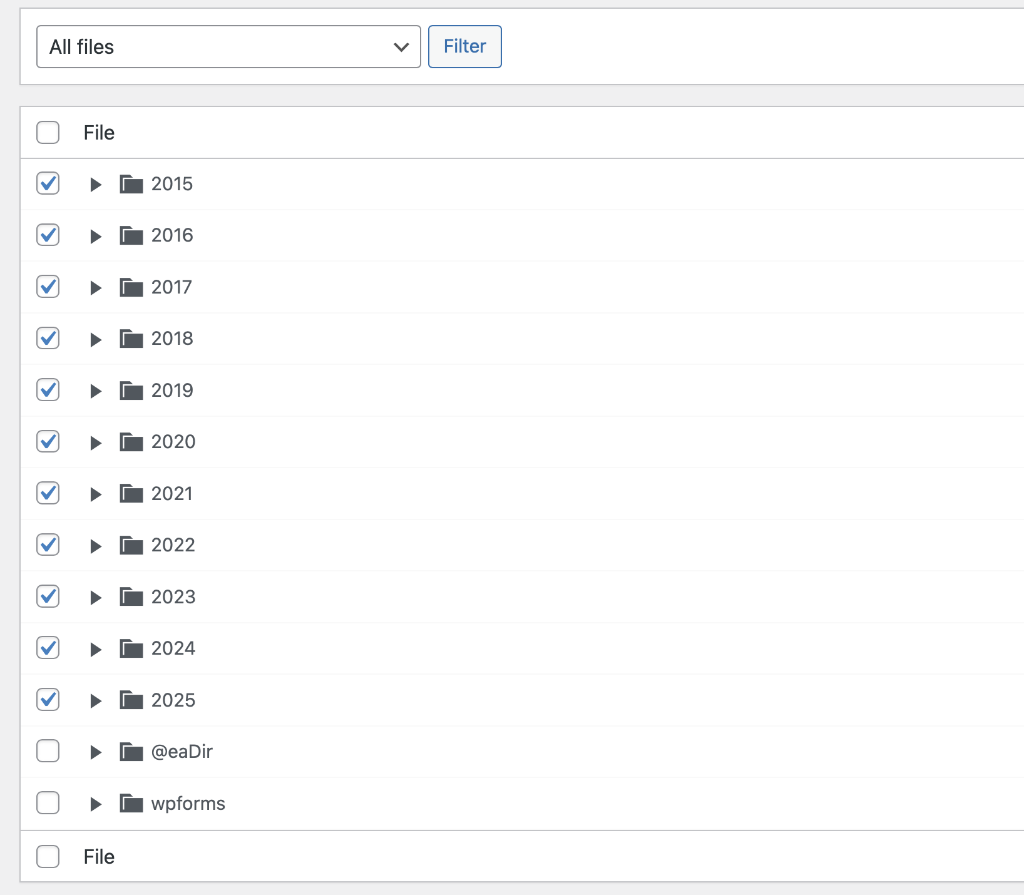Click the 2018 folder icon
The image size is (1024, 895).
point(131,339)
